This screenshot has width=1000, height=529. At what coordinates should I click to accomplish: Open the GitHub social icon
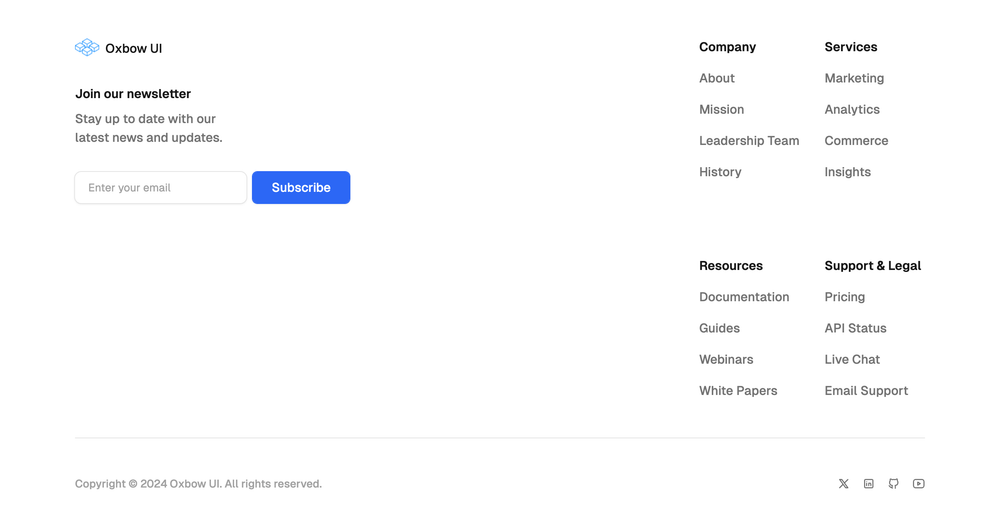coord(893,484)
